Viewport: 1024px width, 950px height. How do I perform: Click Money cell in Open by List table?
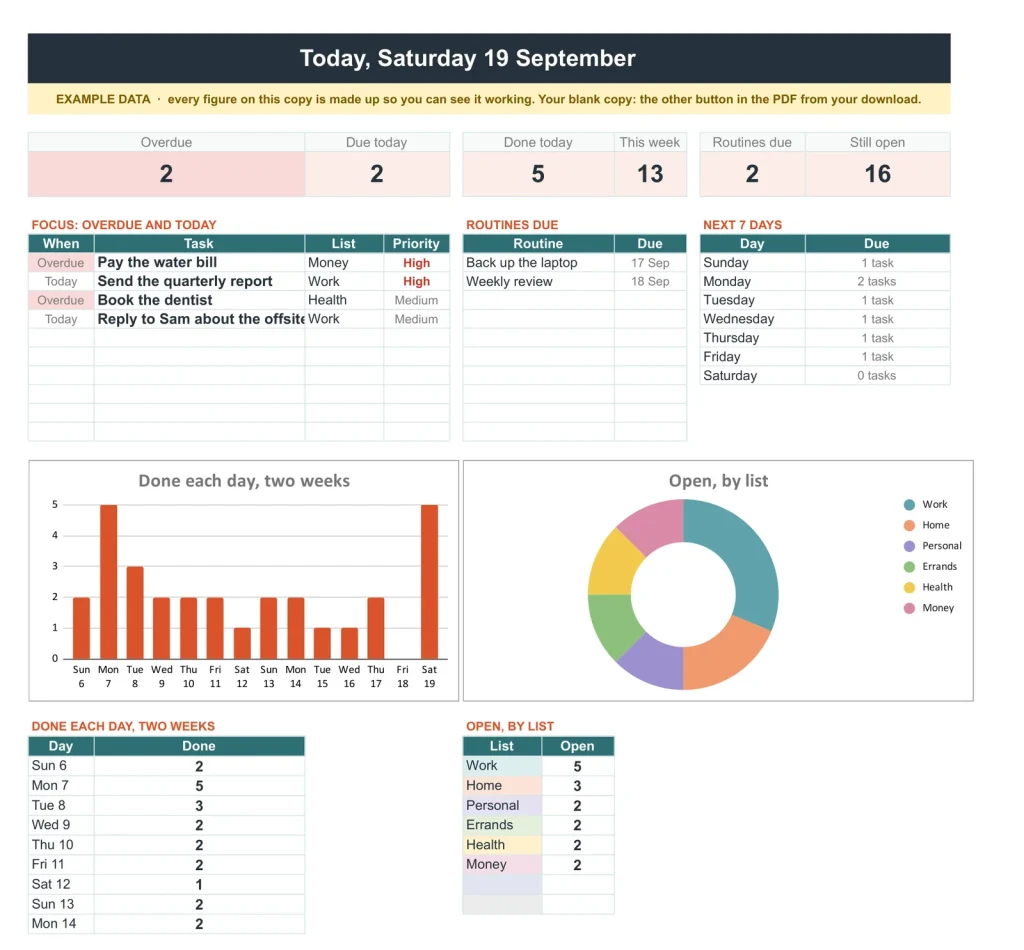(502, 865)
